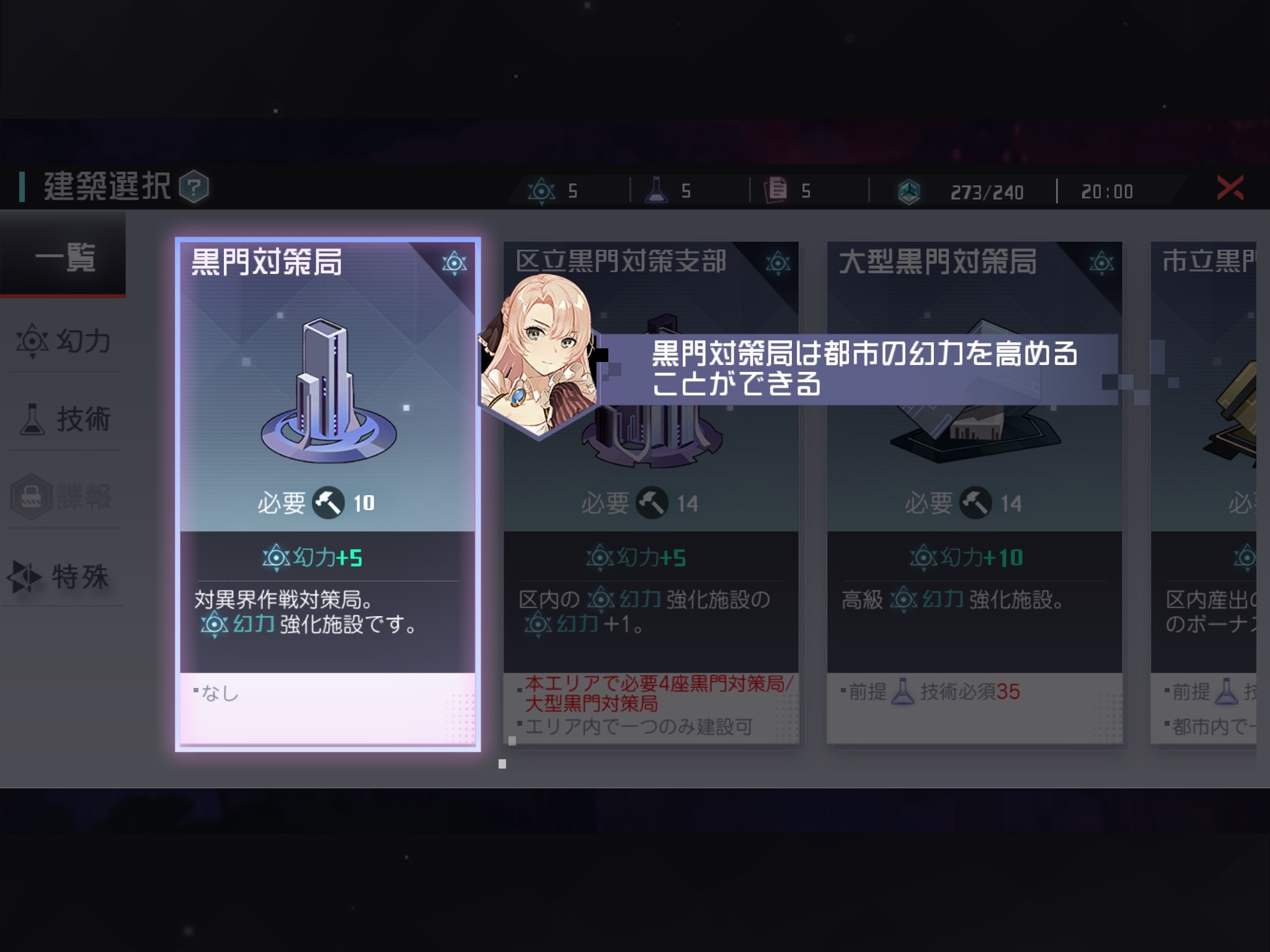Select the 黒門対策局 building card
This screenshot has width=1270, height=952.
(x=328, y=494)
